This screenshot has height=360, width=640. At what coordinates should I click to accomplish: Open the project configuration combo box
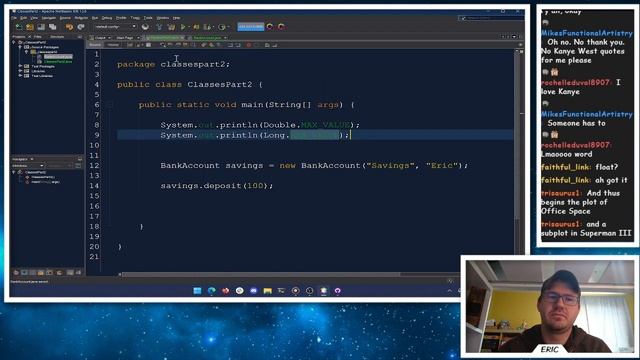pyautogui.click(x=115, y=27)
